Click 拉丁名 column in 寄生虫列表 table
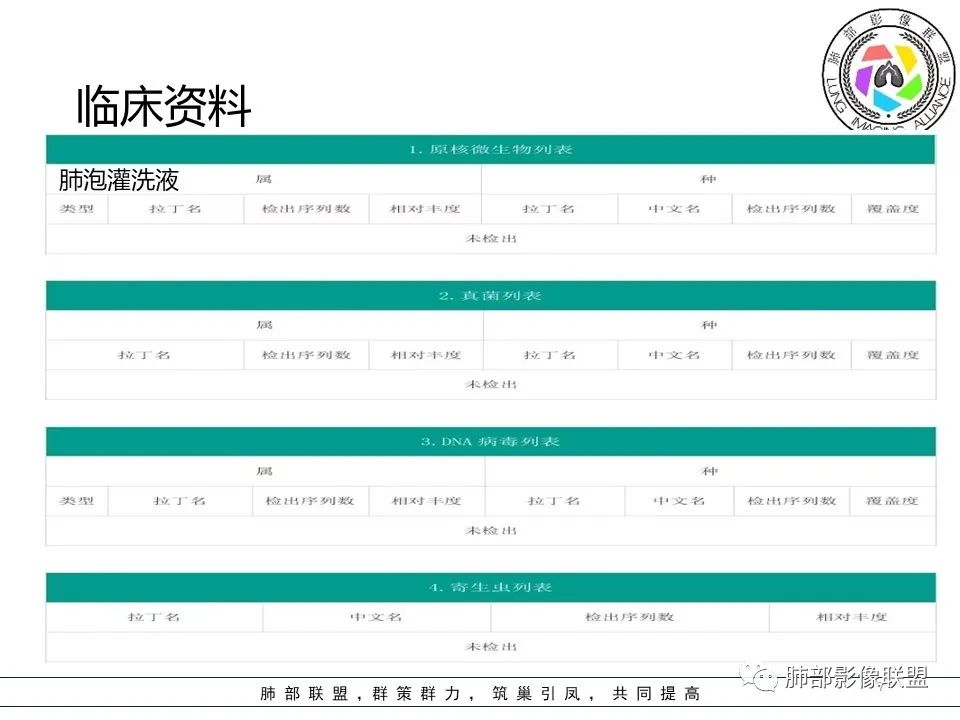 point(154,617)
